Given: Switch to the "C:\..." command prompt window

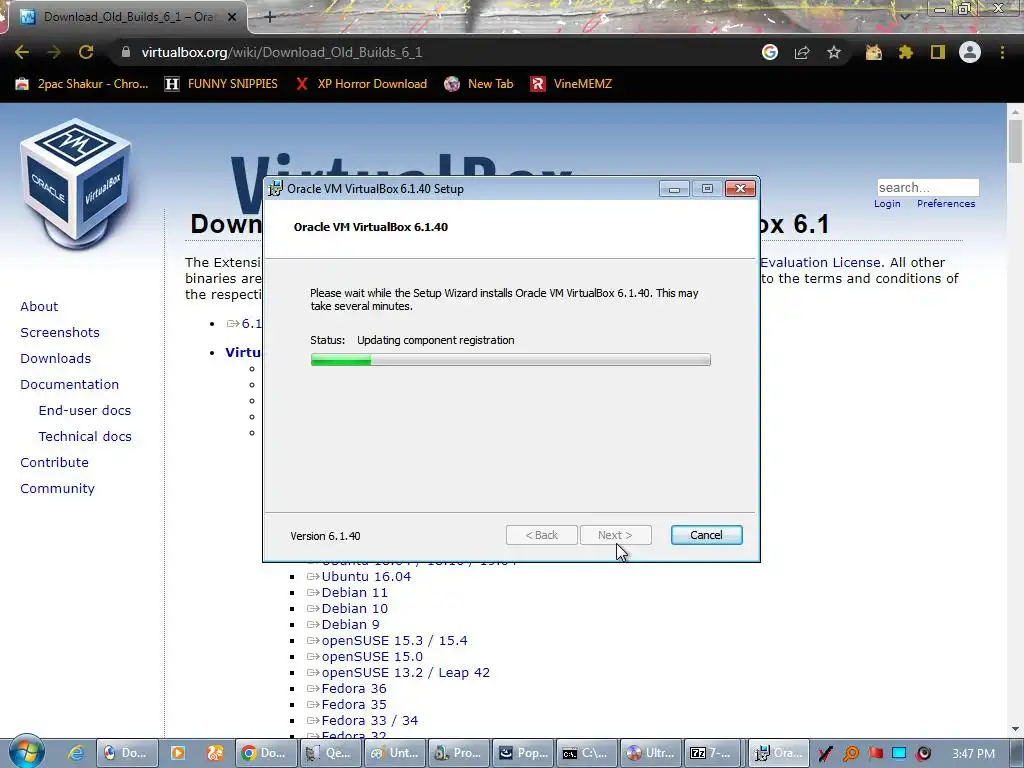Looking at the screenshot, I should (586, 753).
